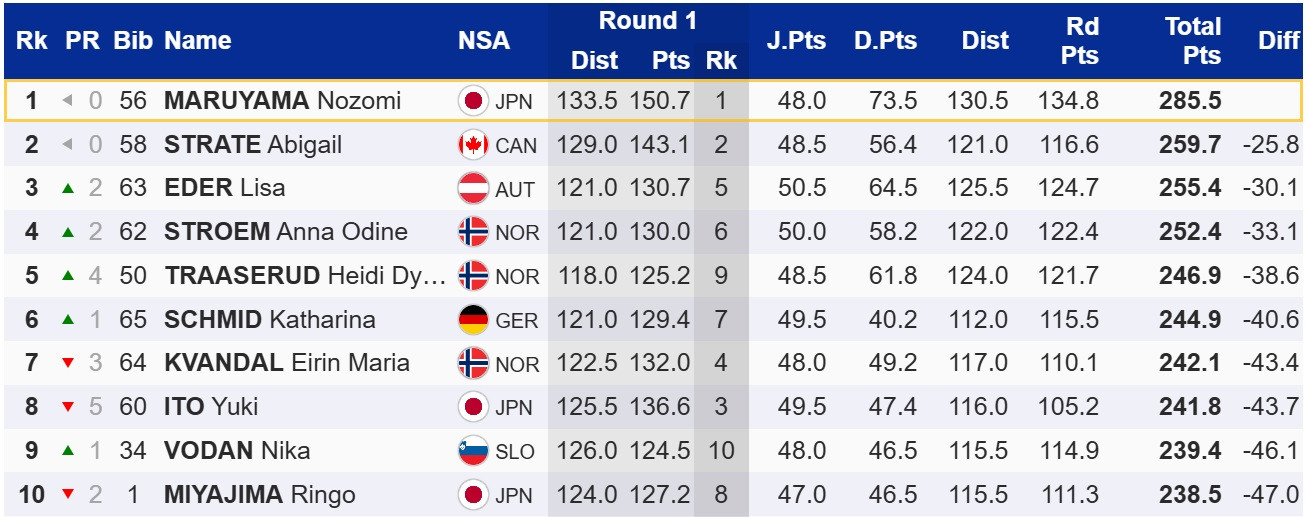Open athlete link MARUYAMA Nozomi
Screen dimensions: 1309x517
pyautogui.click(x=282, y=101)
